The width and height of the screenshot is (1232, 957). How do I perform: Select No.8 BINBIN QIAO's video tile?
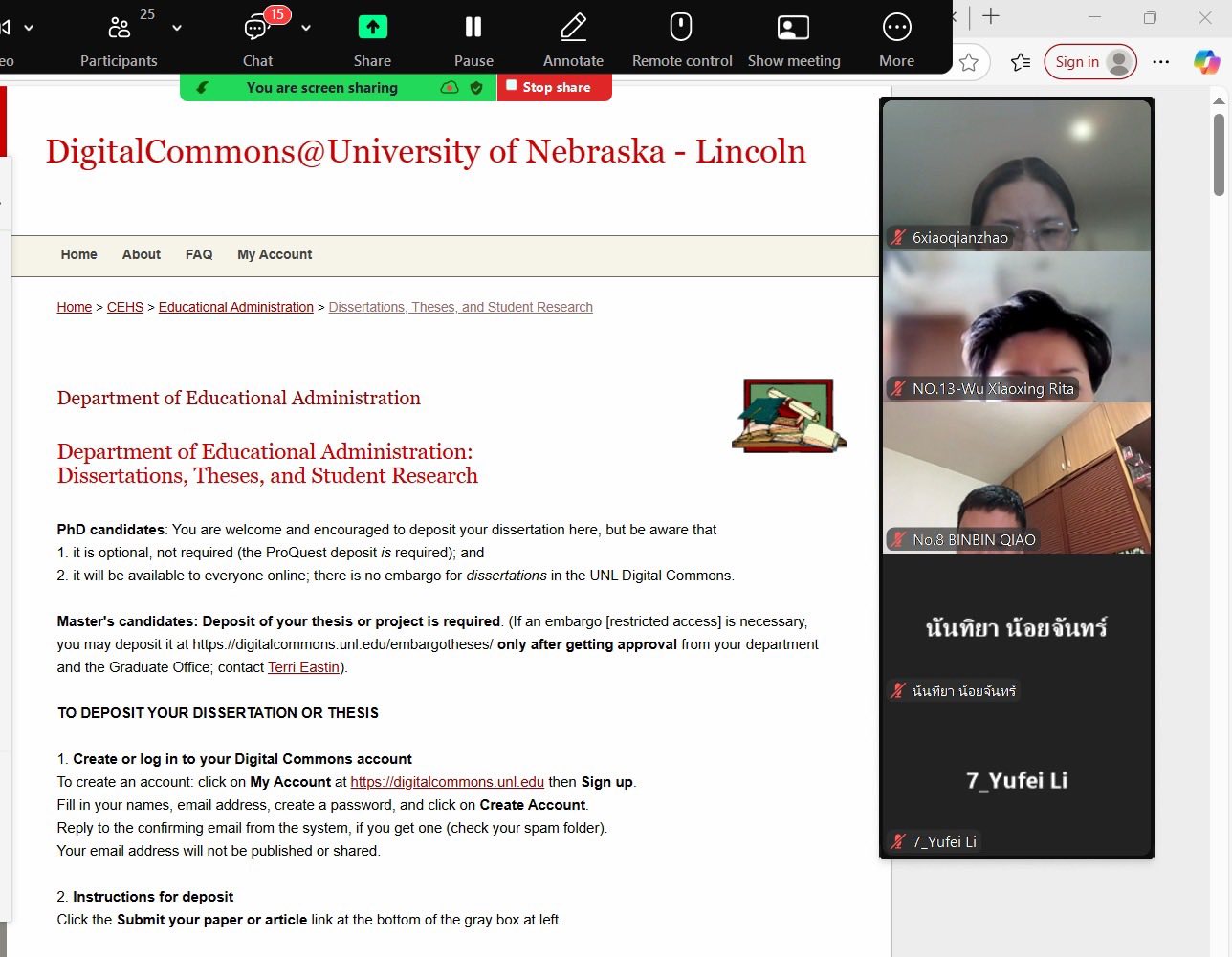point(1016,478)
